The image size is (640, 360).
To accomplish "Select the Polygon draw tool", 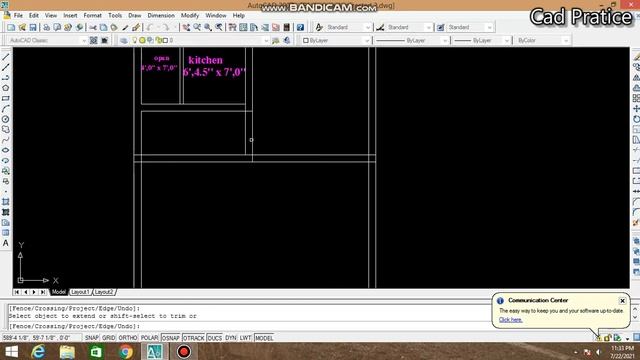I will [x=6, y=88].
